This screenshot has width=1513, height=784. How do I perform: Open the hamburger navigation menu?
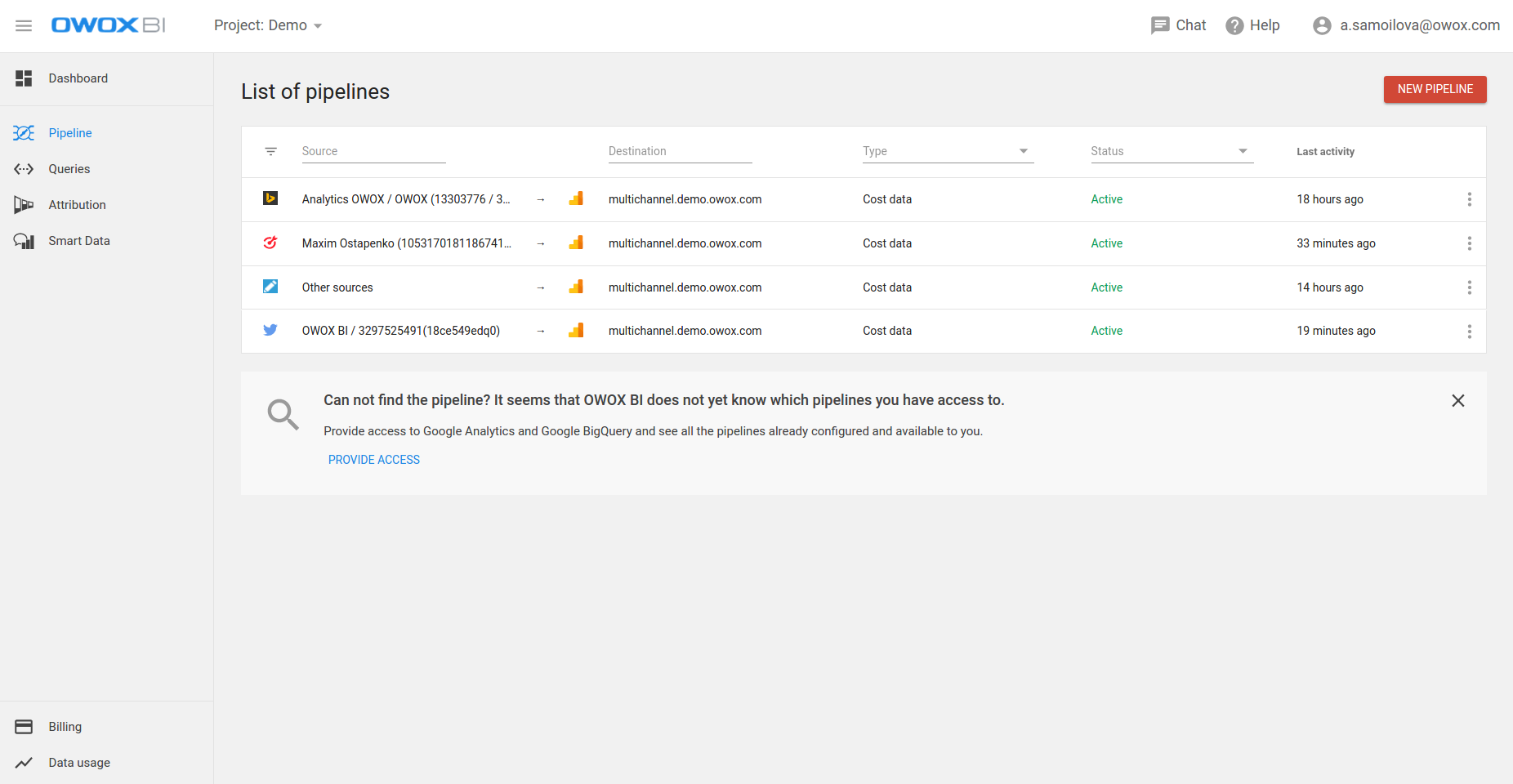24,25
